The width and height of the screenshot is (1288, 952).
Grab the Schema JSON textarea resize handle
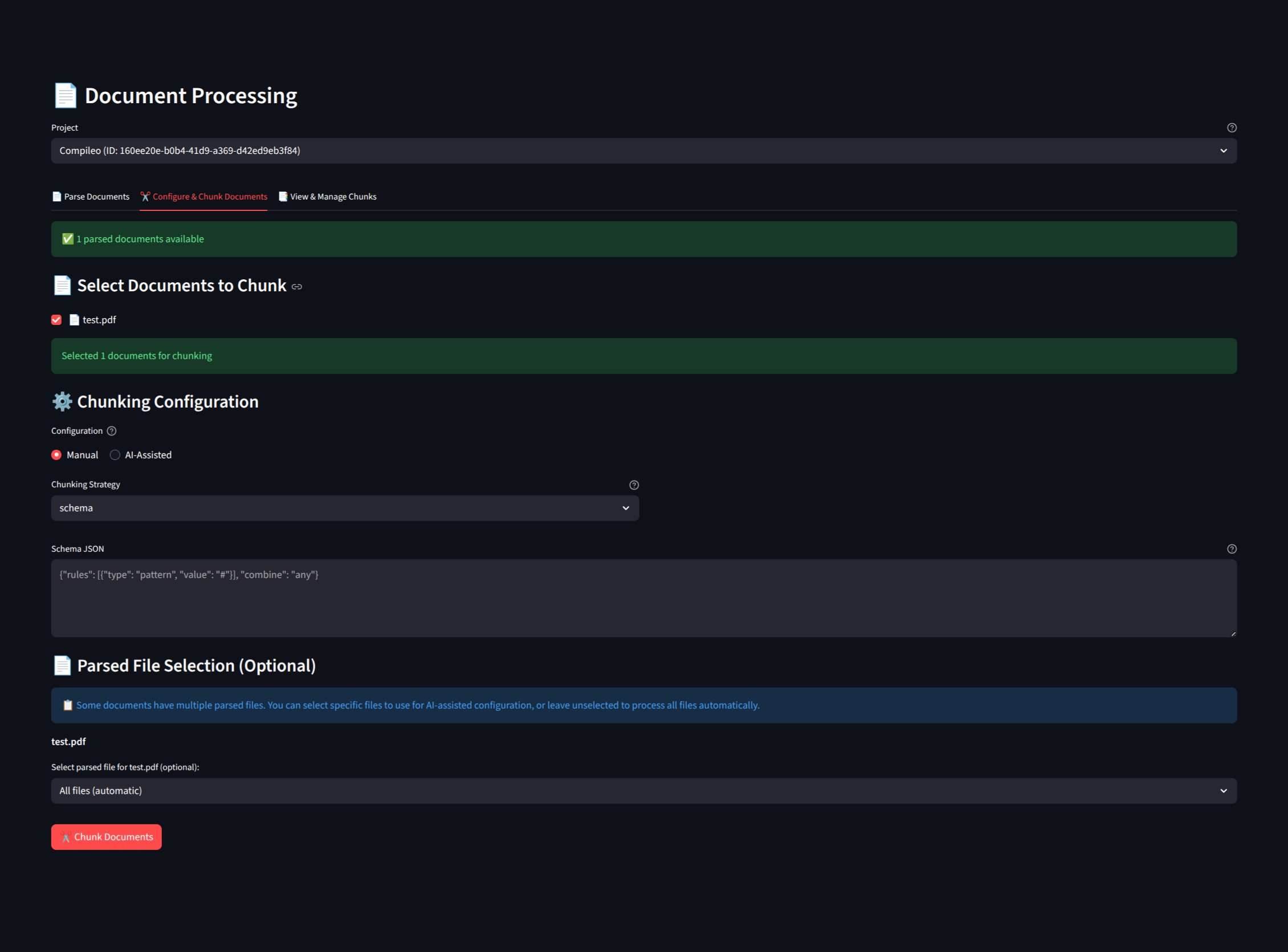[1233, 633]
